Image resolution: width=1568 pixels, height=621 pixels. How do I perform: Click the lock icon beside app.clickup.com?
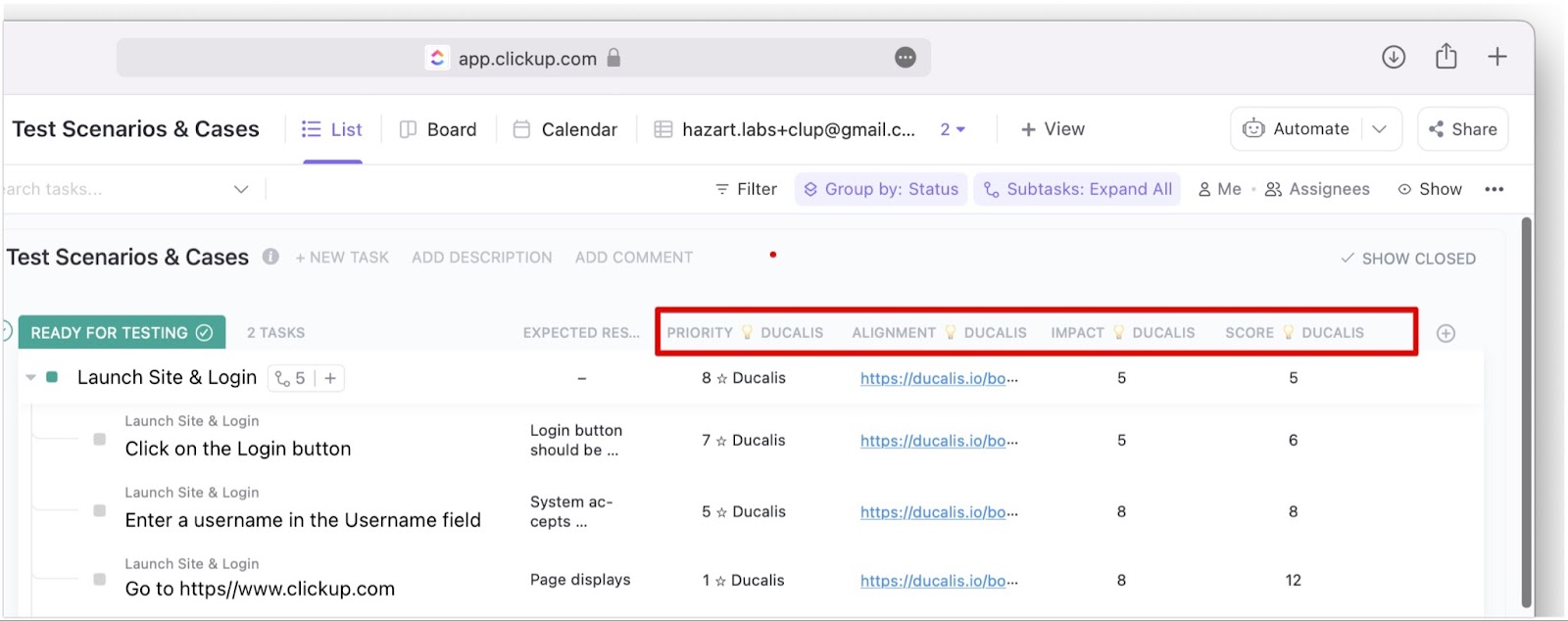tap(613, 58)
